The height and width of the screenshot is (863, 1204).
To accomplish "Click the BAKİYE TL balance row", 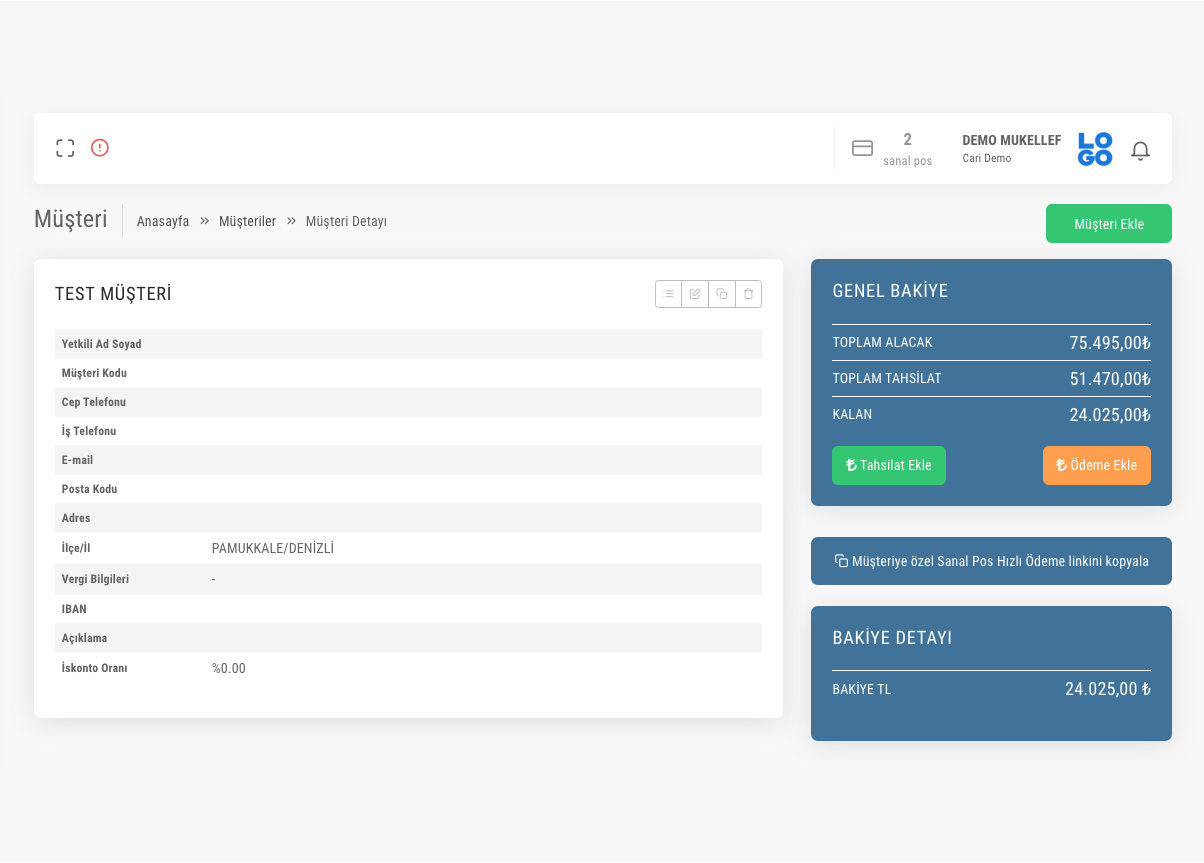I will pos(991,689).
